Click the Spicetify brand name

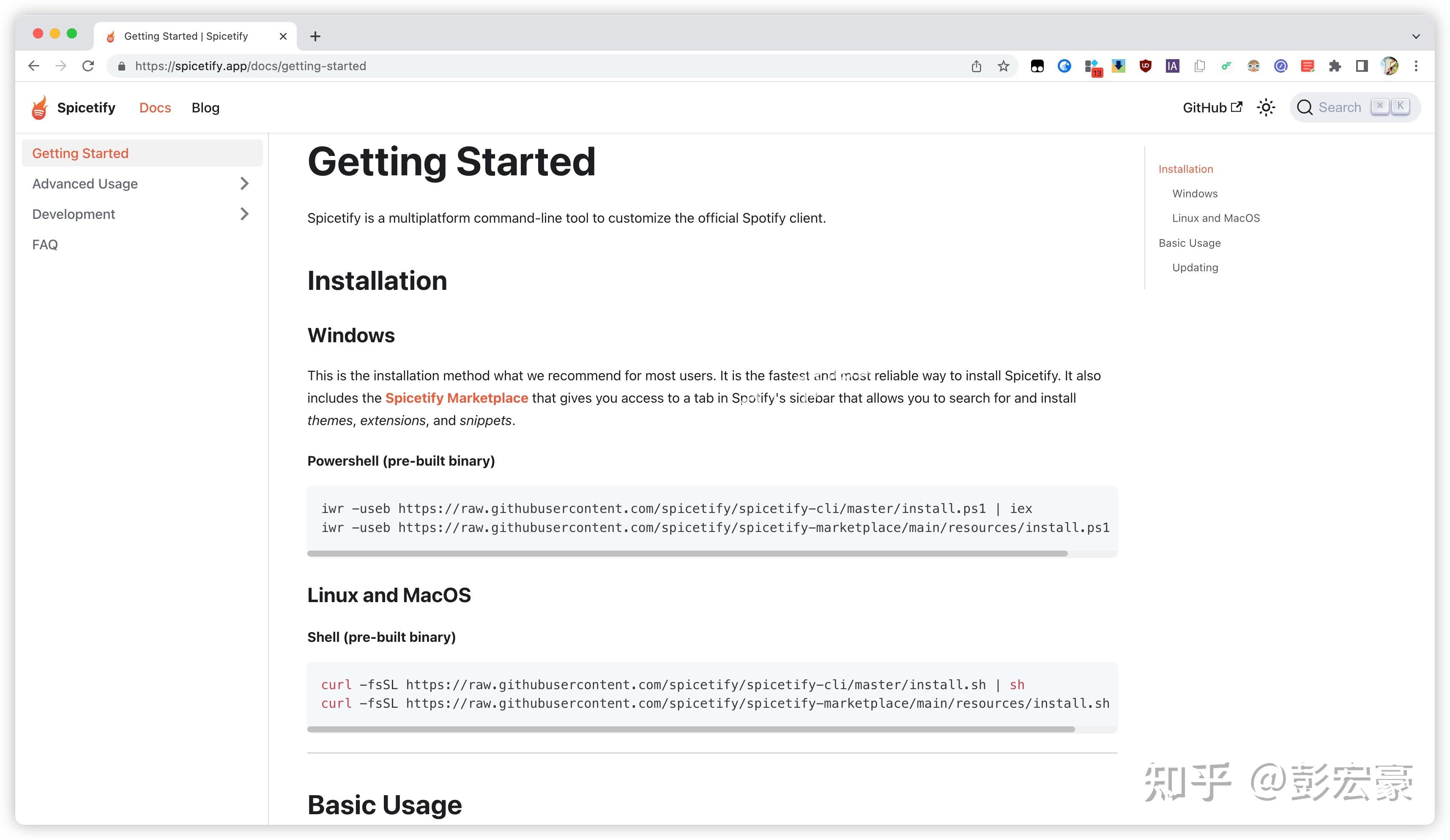[x=86, y=107]
